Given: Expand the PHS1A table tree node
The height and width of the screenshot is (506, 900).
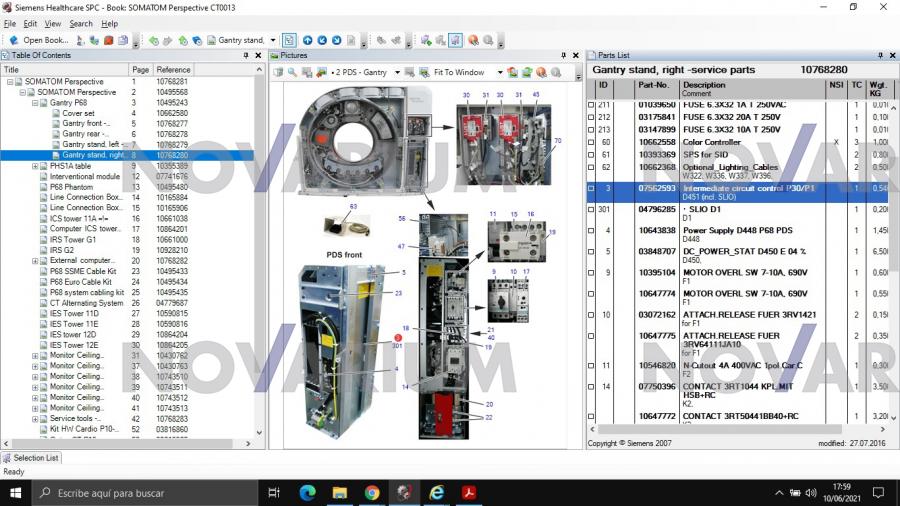Looking at the screenshot, I should (x=35, y=166).
